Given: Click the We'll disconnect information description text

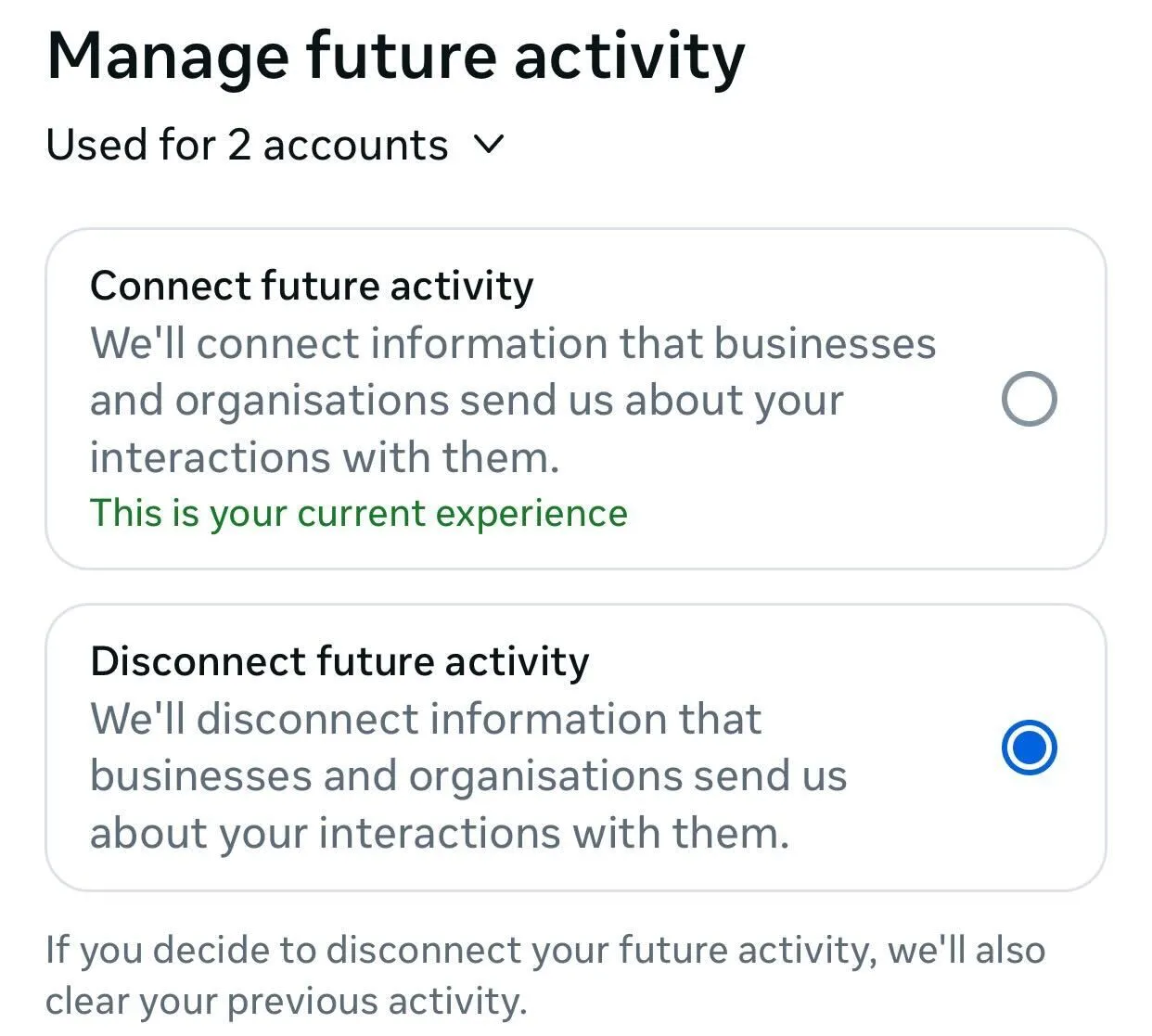Looking at the screenshot, I should pos(426,720).
